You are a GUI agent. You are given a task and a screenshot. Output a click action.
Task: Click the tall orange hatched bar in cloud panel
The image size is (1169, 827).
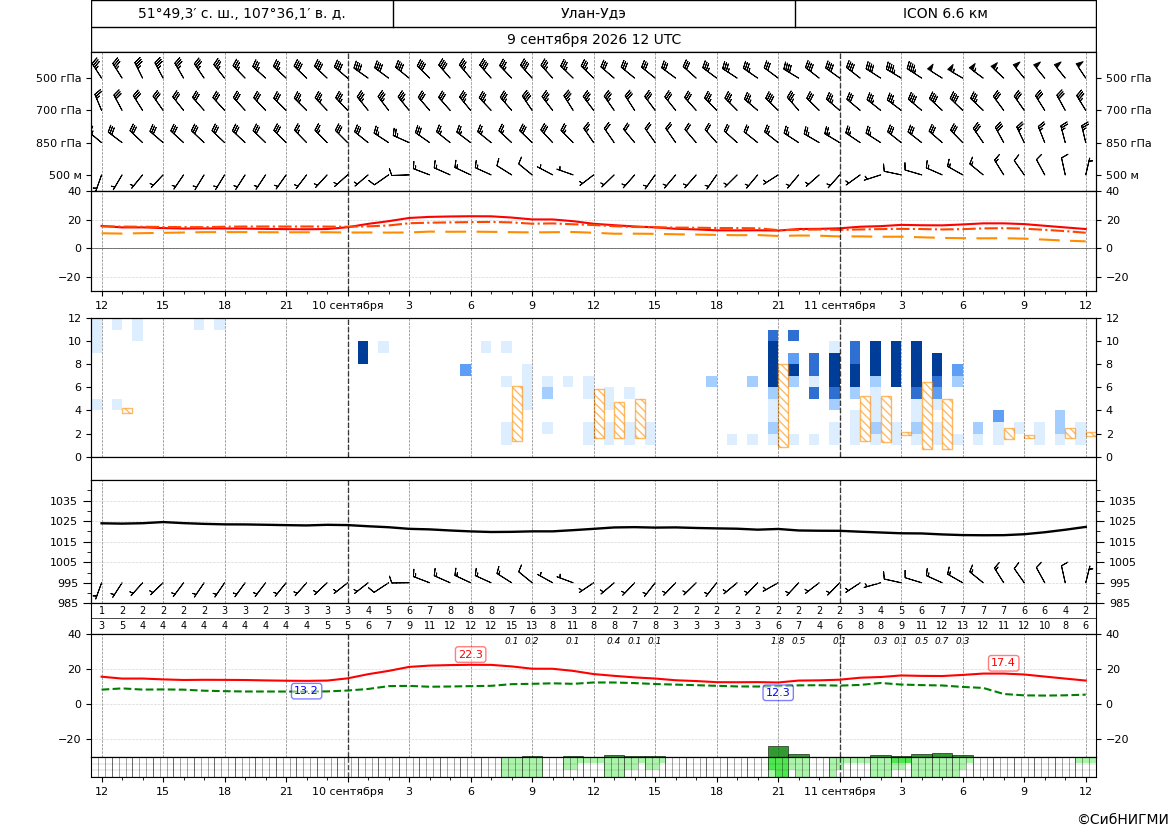[x=784, y=406]
